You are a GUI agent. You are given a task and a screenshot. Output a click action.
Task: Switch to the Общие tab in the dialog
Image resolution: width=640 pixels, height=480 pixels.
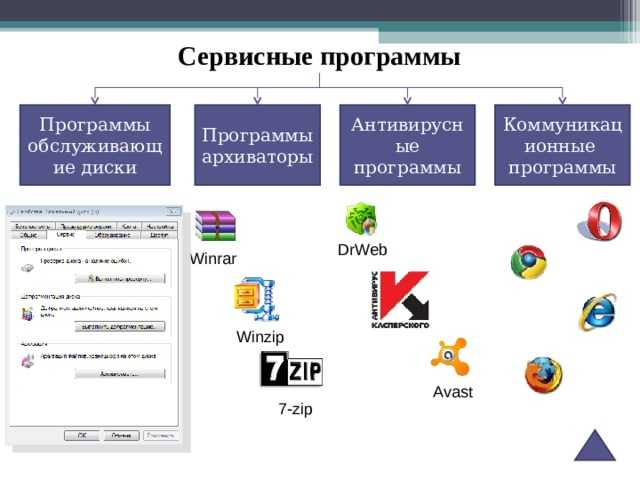28,236
